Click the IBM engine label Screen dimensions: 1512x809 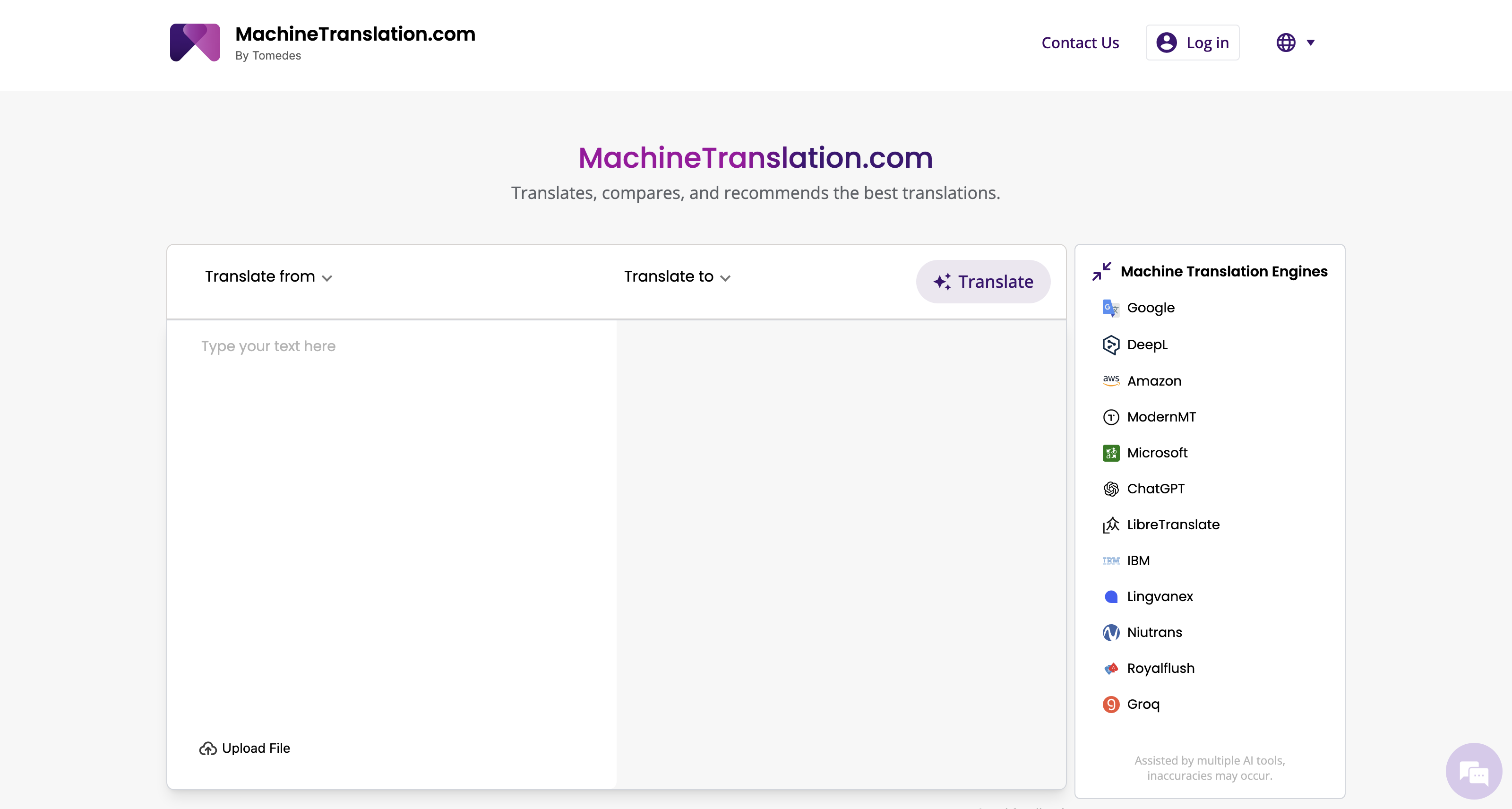tap(1138, 560)
